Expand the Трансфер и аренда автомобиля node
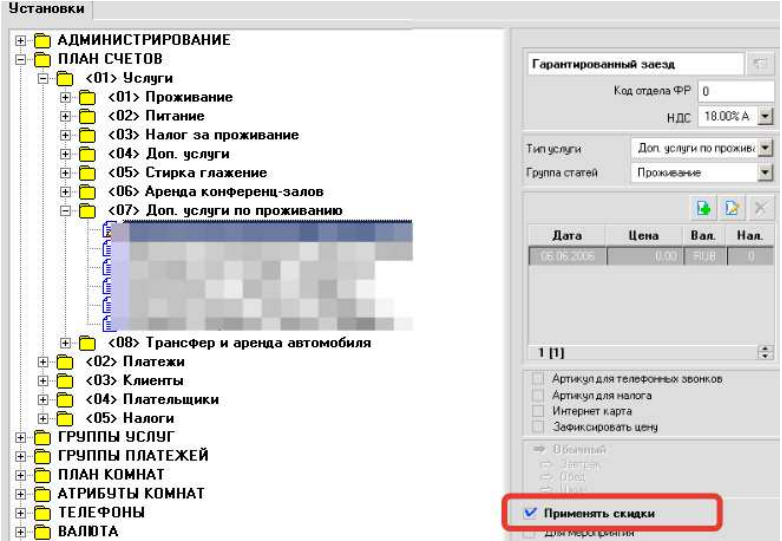The image size is (782, 541). pyautogui.click(x=66, y=343)
